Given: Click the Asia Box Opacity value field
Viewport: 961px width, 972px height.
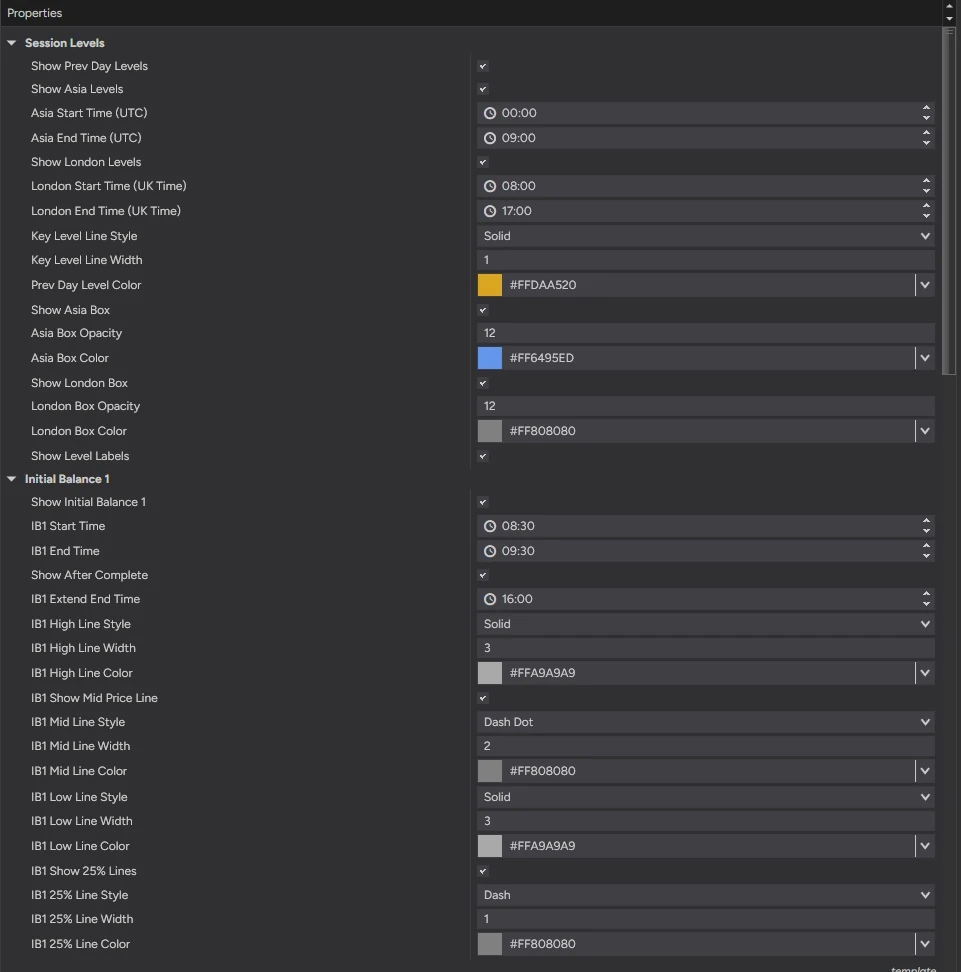Looking at the screenshot, I should 706,333.
